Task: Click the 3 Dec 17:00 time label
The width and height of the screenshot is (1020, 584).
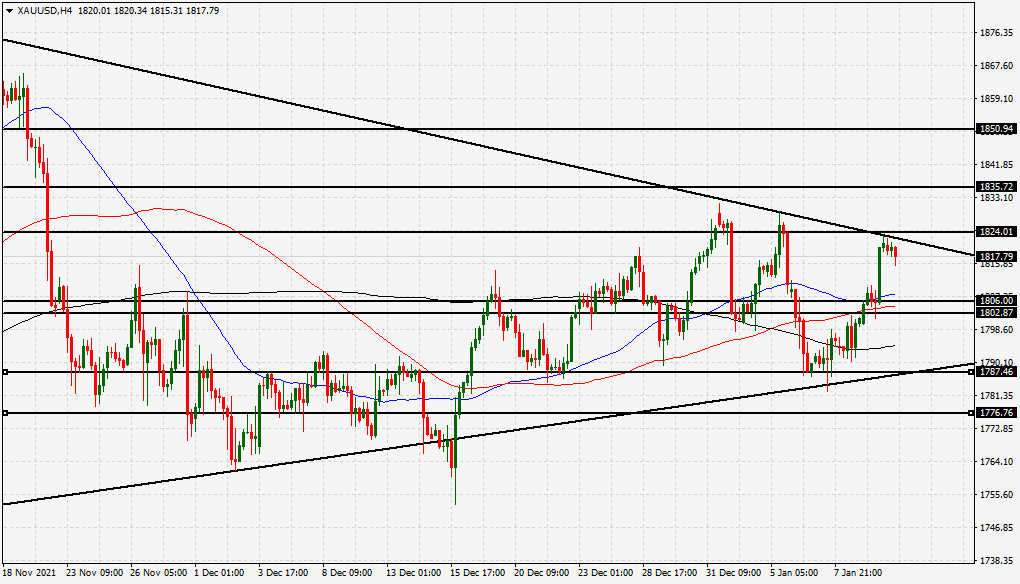Action: pos(283,573)
